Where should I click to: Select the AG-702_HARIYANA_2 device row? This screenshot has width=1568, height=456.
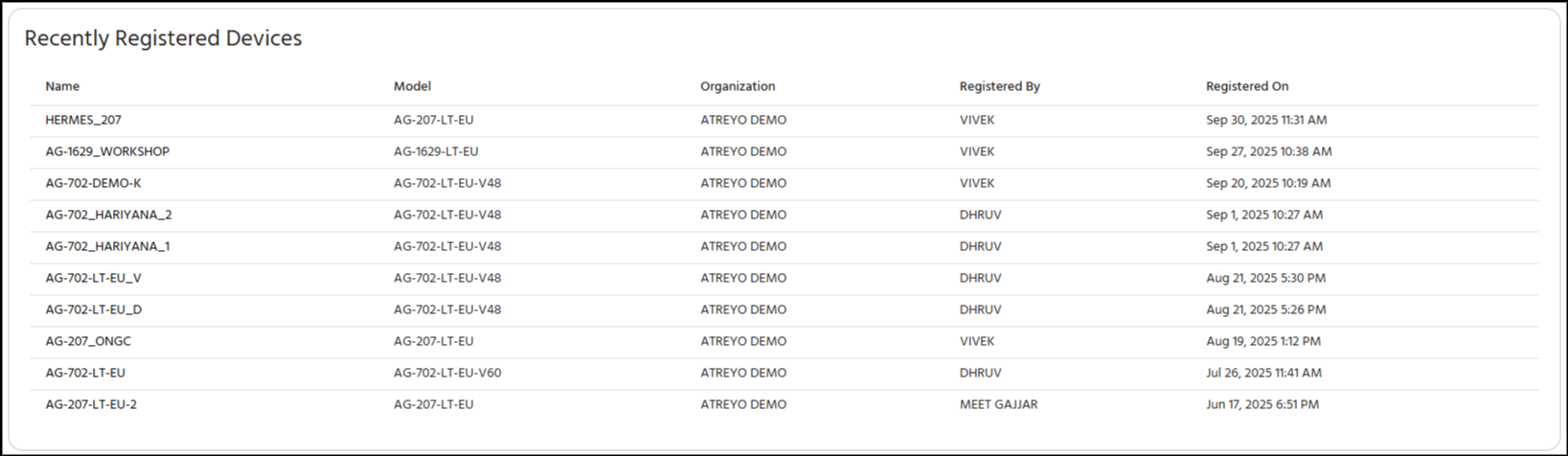108,216
